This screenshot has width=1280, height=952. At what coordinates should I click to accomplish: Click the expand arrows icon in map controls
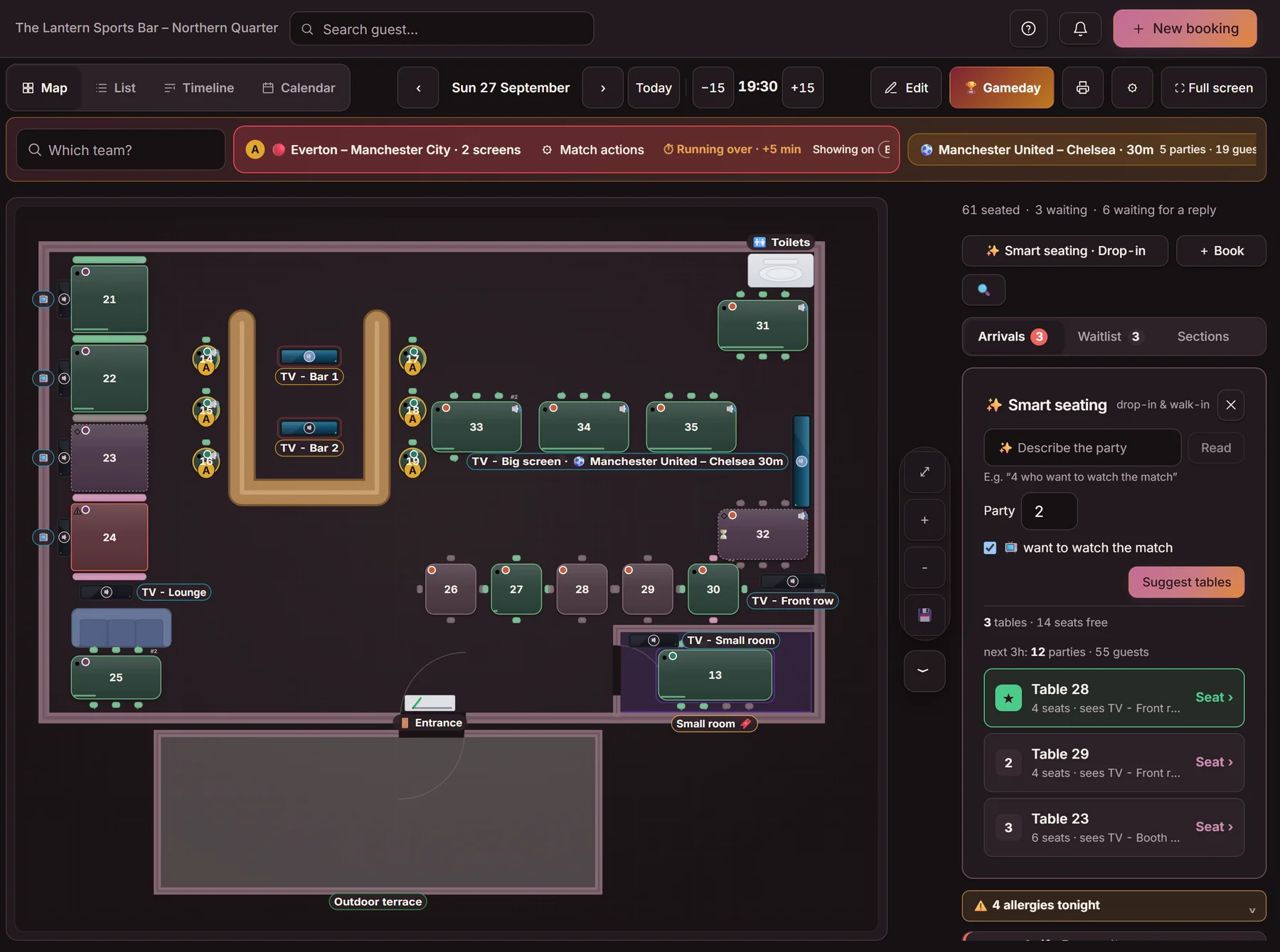point(924,471)
